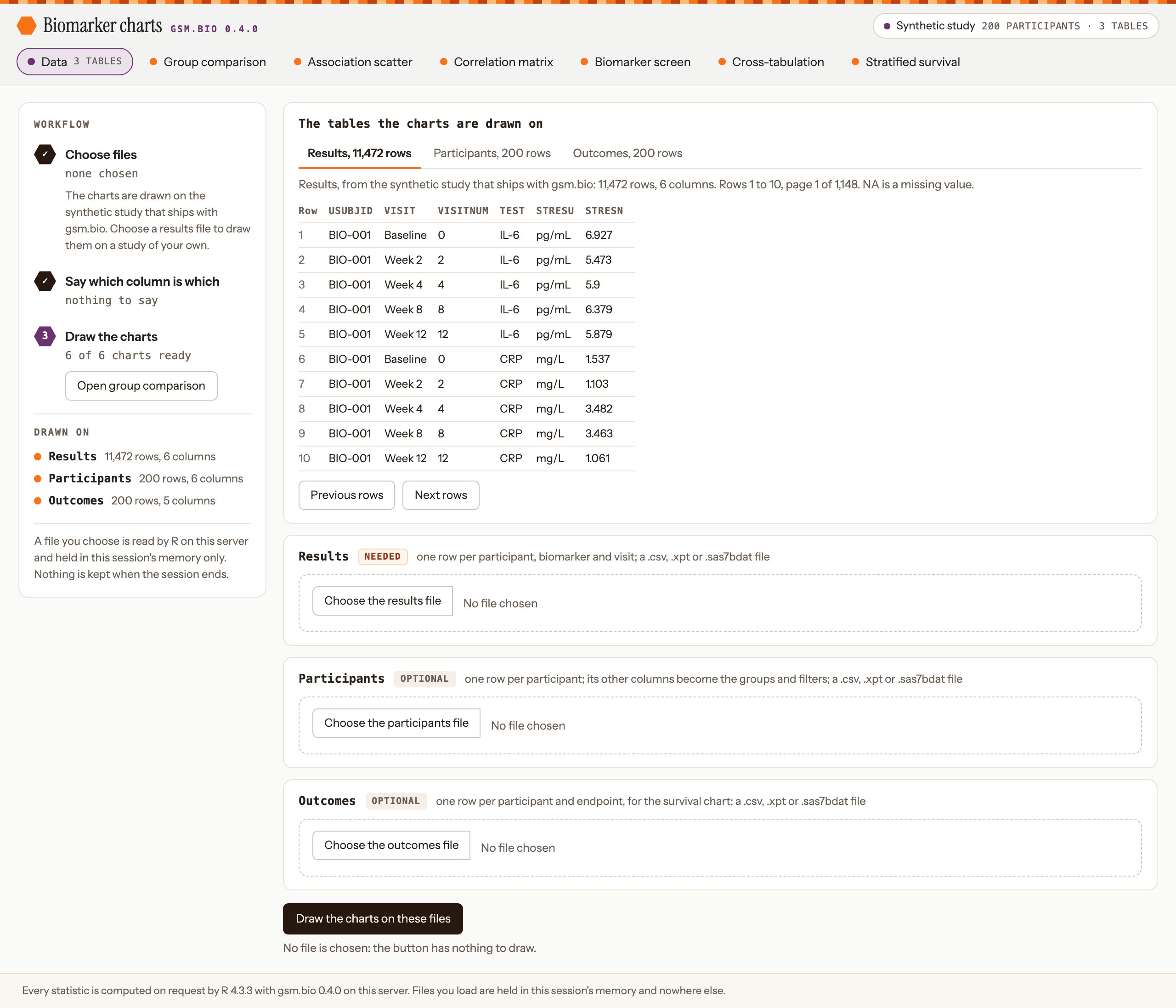Click the Results entry under Drawn on
The width and height of the screenshot is (1176, 1008).
point(125,456)
